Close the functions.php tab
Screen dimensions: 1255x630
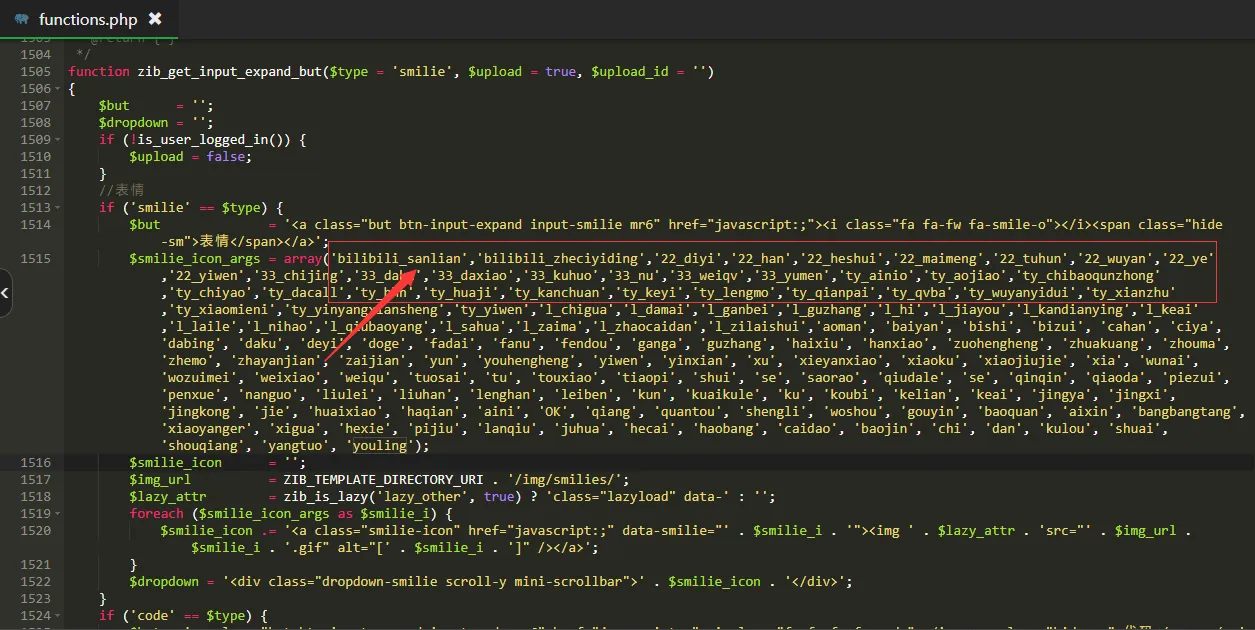tap(154, 19)
